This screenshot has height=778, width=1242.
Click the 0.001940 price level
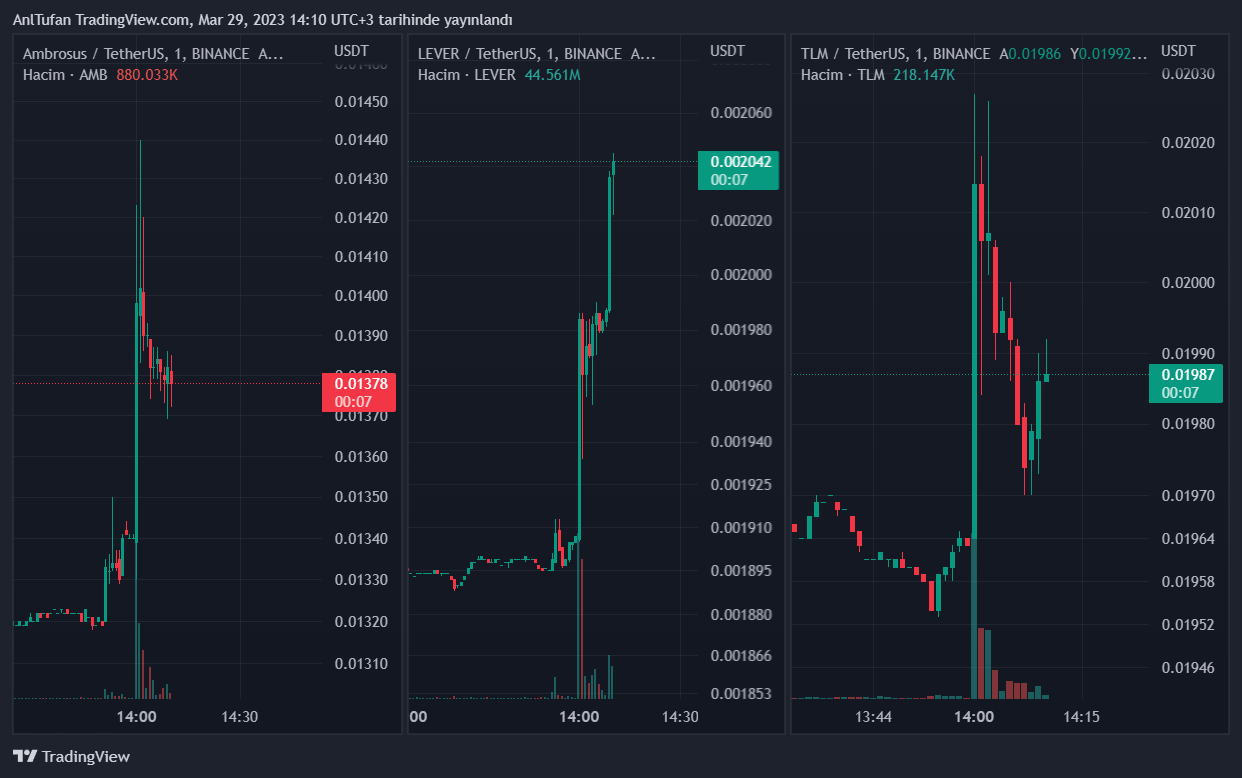pyautogui.click(x=741, y=441)
